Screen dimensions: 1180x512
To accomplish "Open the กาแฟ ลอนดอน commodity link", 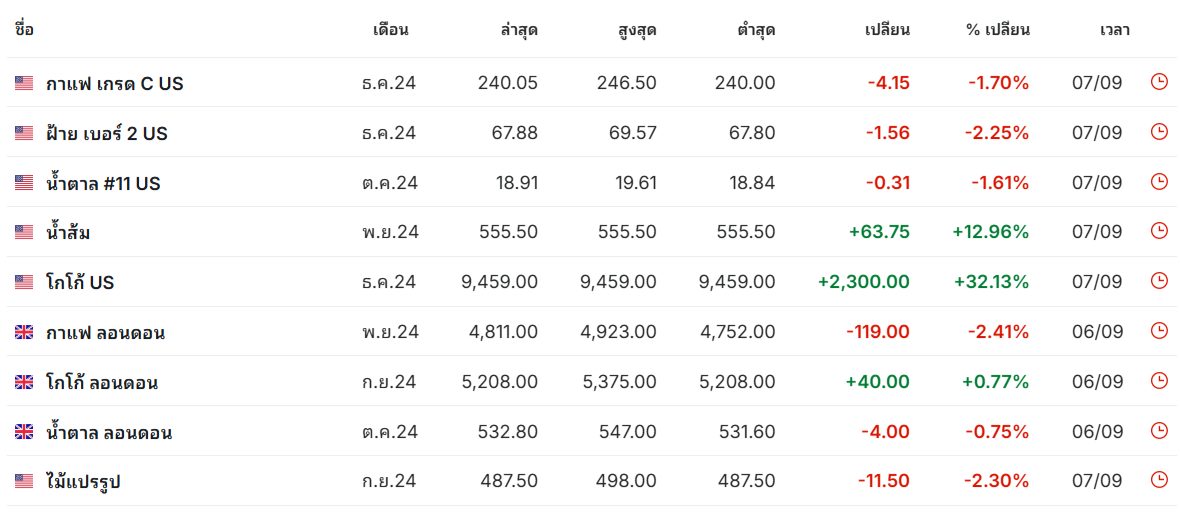I will click(x=106, y=332).
